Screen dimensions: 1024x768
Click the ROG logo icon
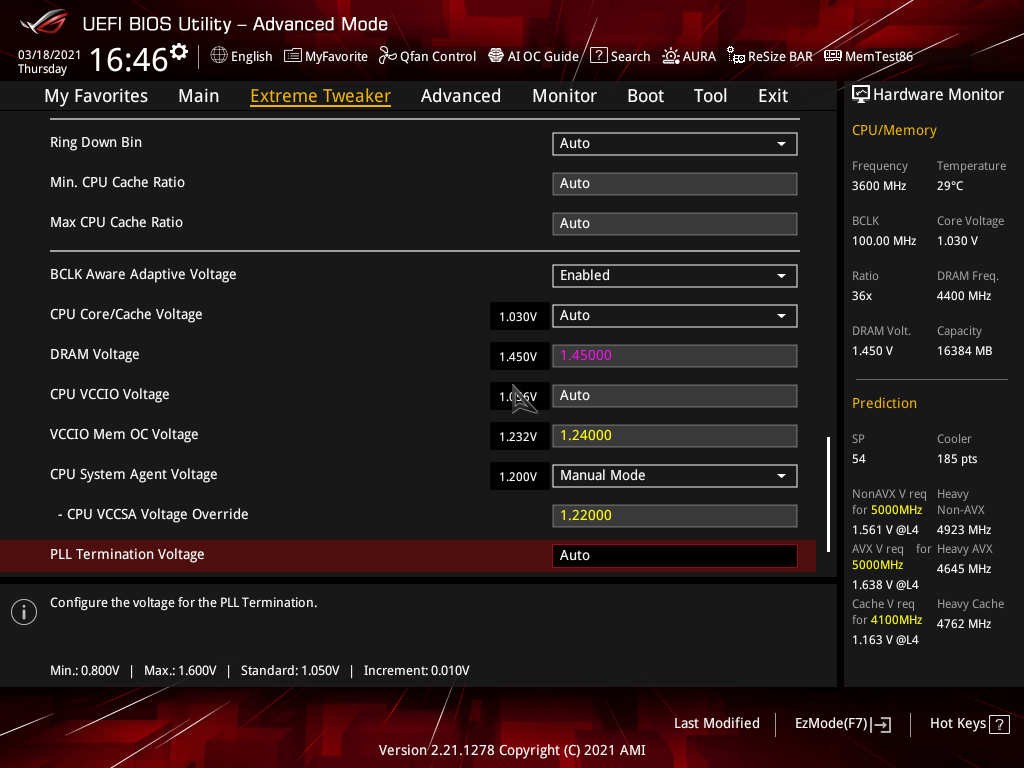coord(43,22)
